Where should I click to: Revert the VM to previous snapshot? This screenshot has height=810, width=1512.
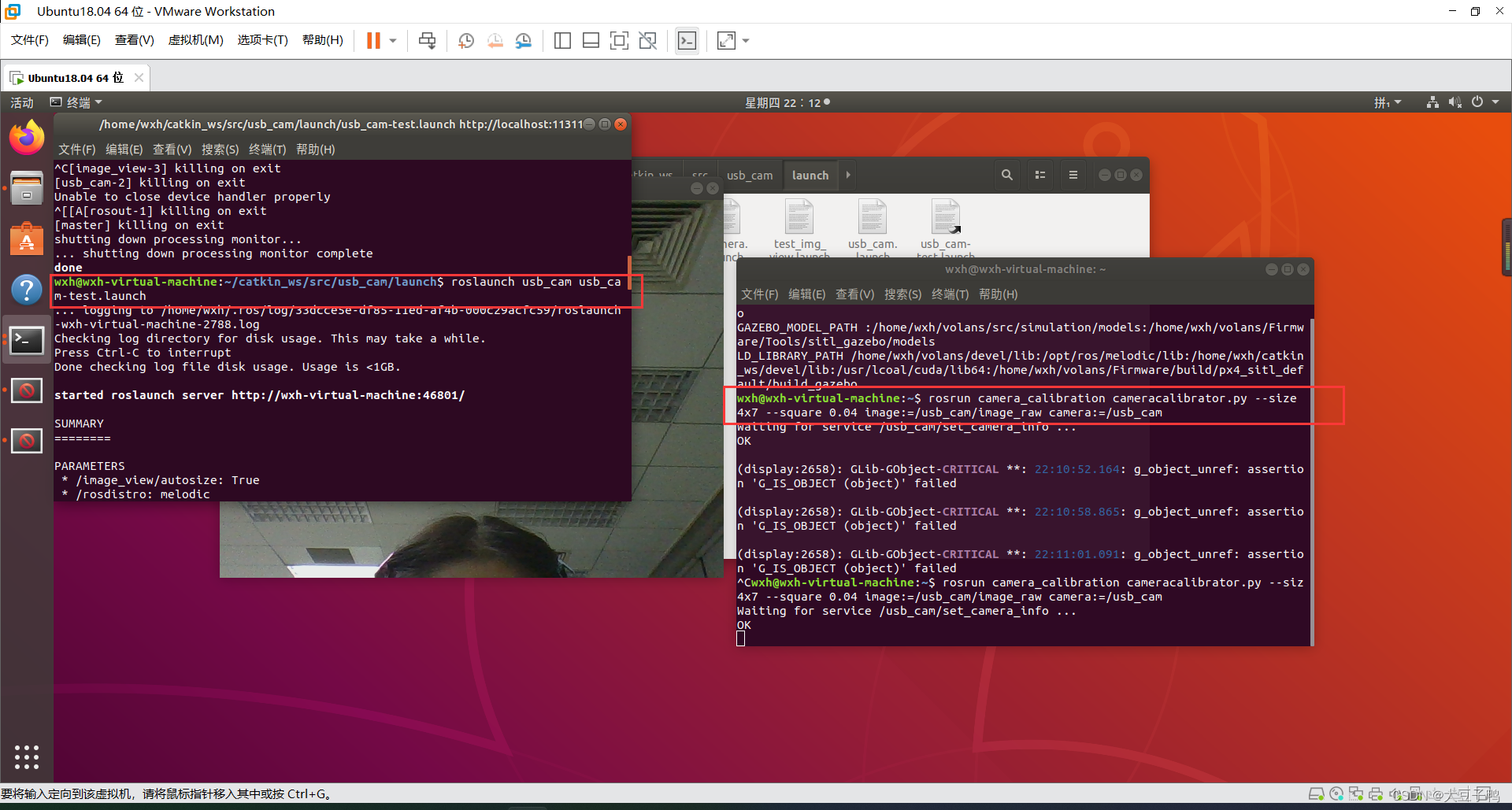coord(495,40)
